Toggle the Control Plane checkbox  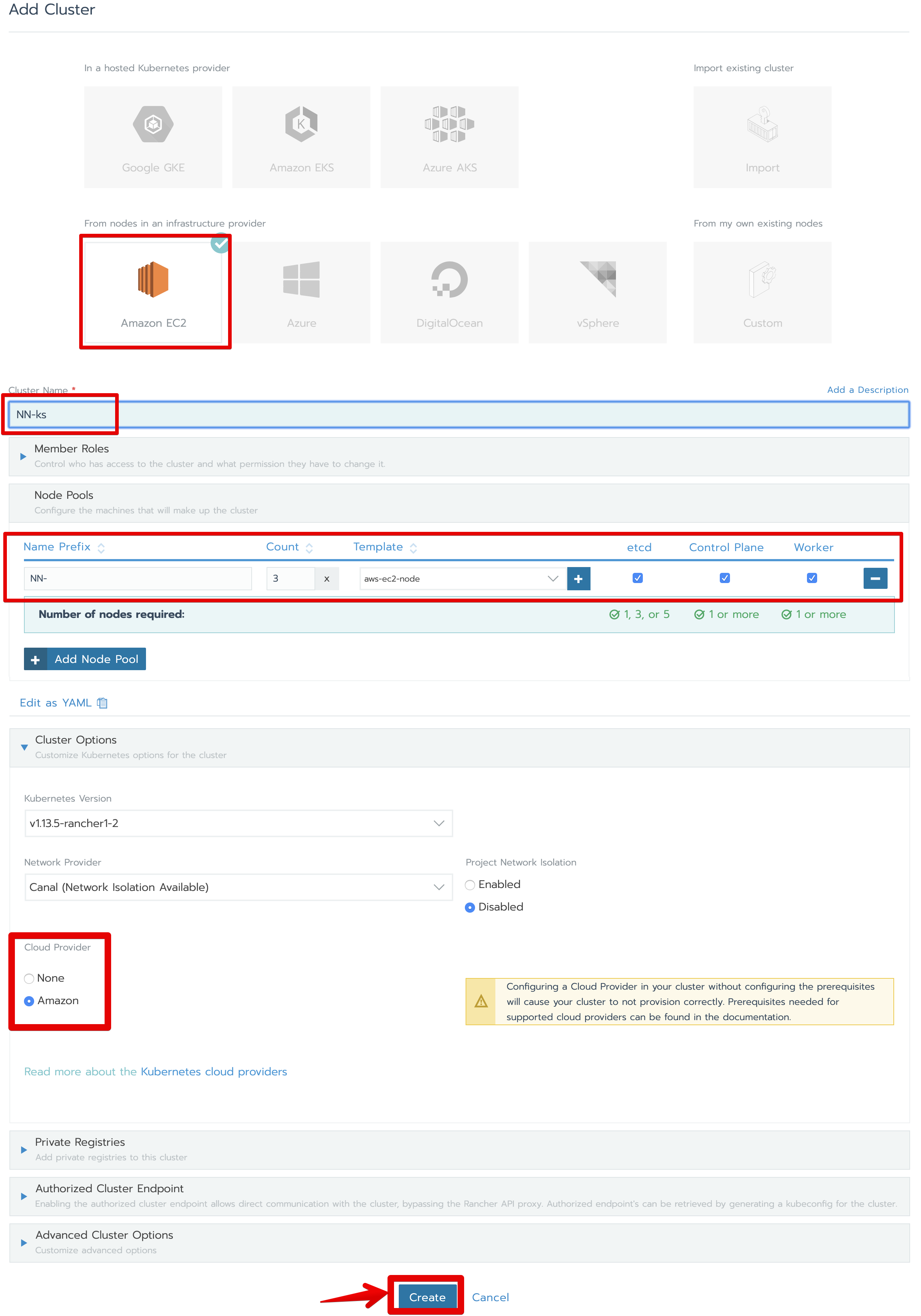point(725,578)
